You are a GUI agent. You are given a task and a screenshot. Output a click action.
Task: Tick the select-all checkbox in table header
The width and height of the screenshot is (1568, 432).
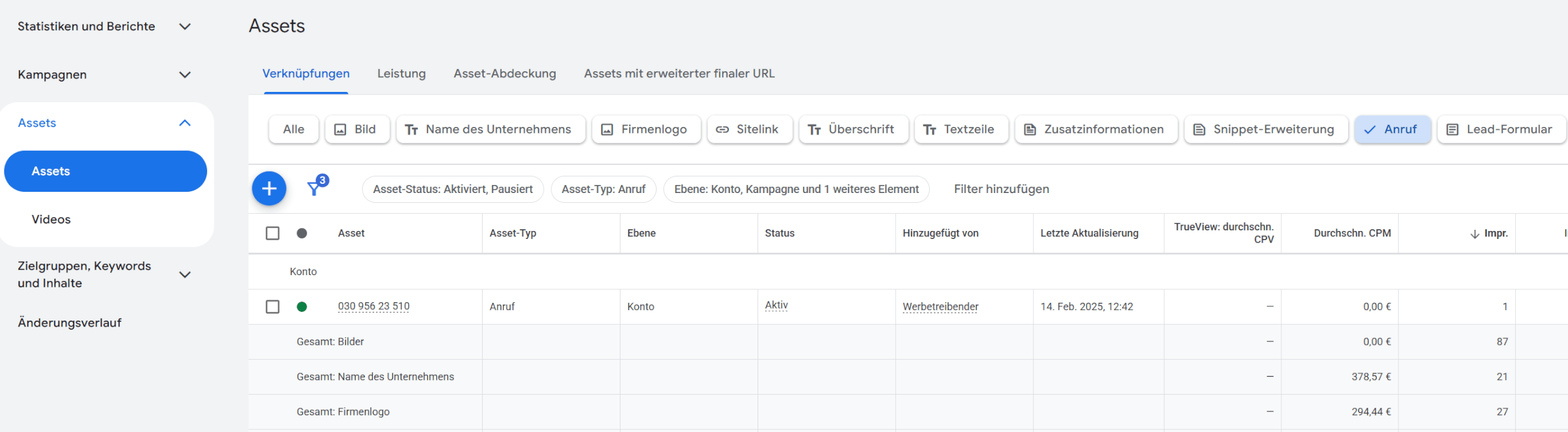[273, 233]
